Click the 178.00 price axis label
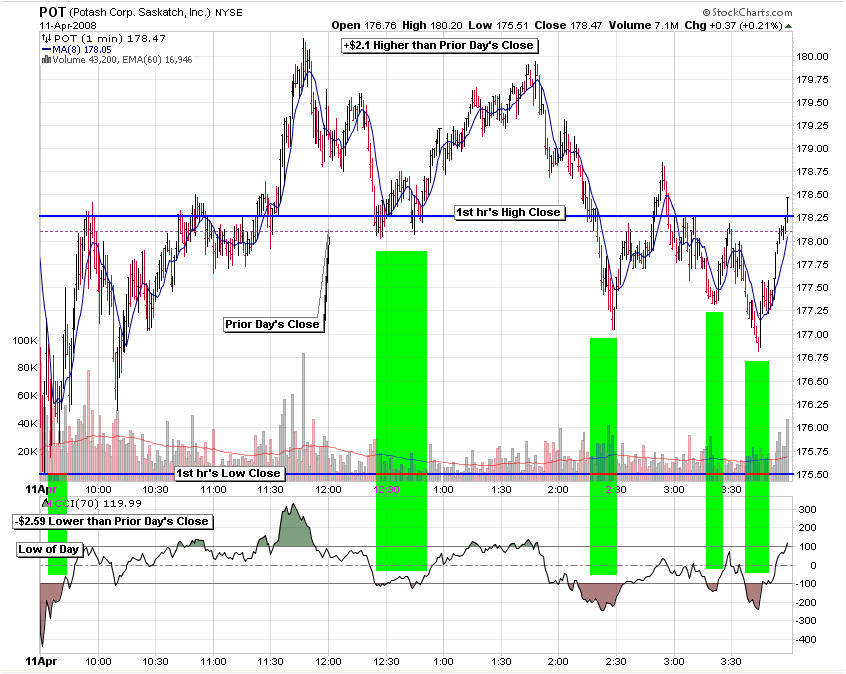This screenshot has width=846, height=674. point(813,242)
